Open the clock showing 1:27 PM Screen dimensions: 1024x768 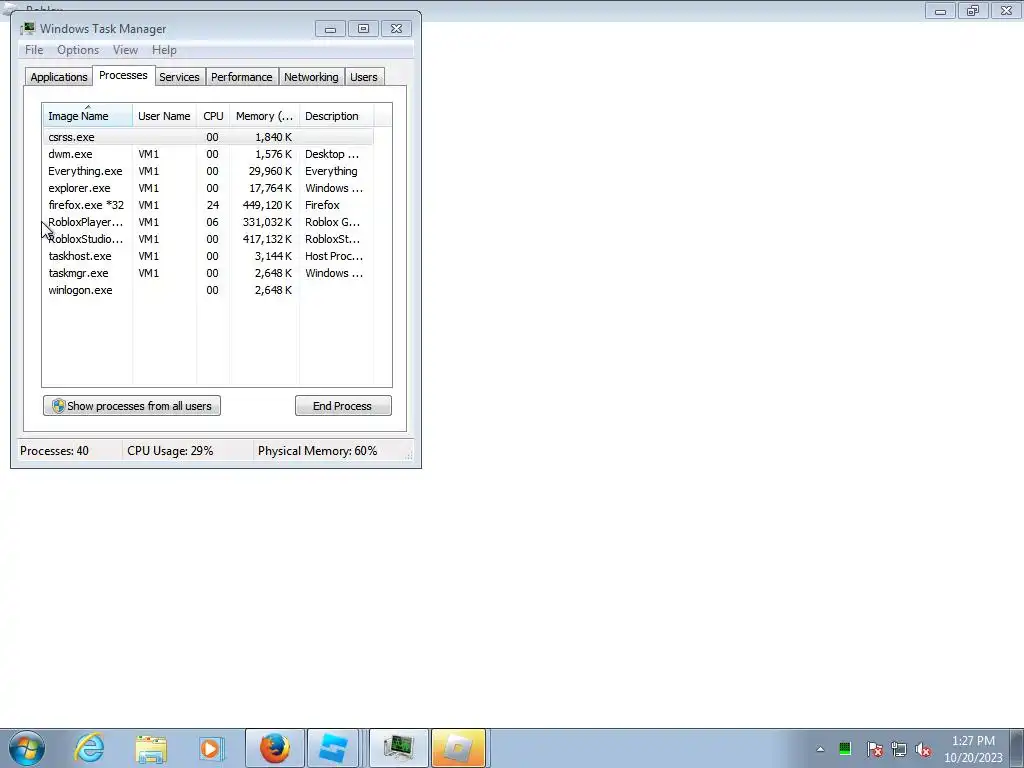click(973, 749)
